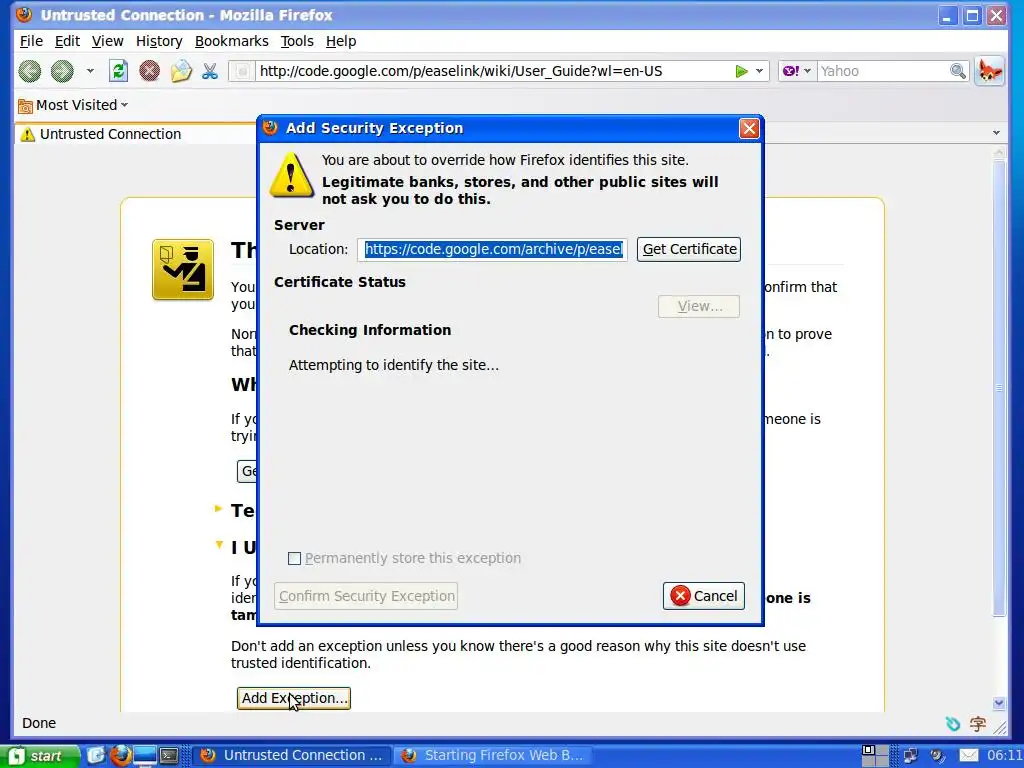The image size is (1024, 768).
Task: Click the show desktop monitor quick-launch icon
Action: coord(144,756)
